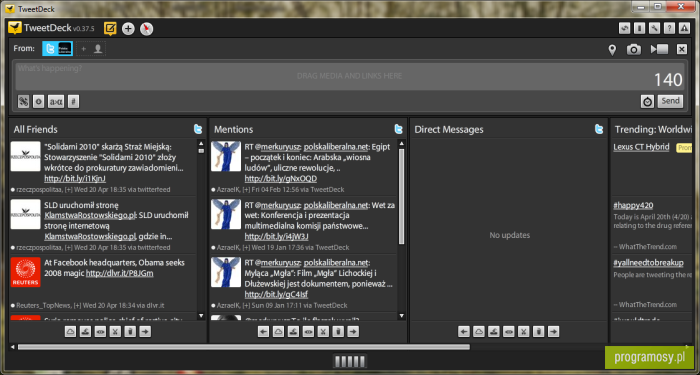Open the yellow compose tweet icon
700x375 pixels.
coord(110,29)
